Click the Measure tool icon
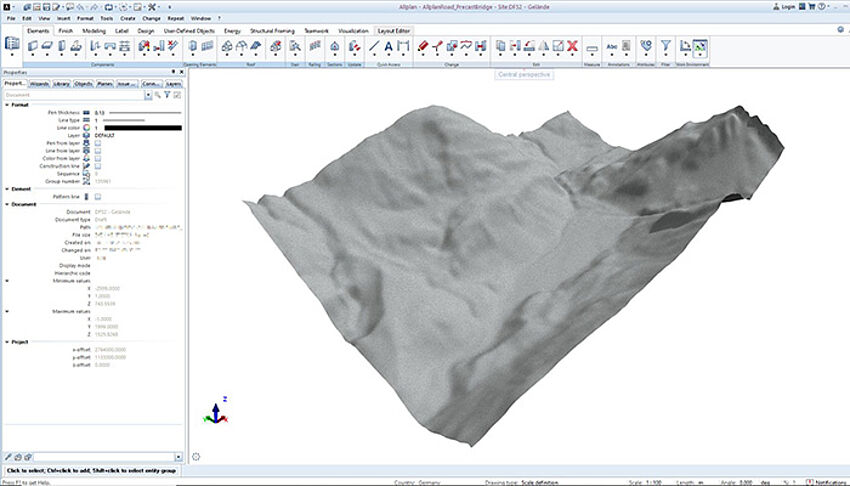 (591, 47)
